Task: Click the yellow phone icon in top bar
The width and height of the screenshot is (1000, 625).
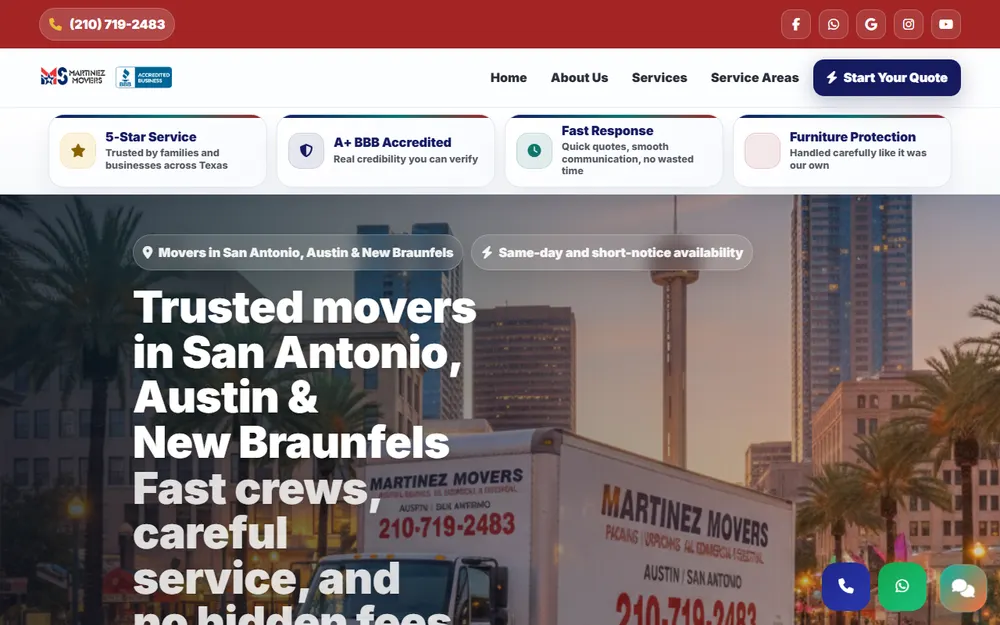Action: tap(55, 24)
